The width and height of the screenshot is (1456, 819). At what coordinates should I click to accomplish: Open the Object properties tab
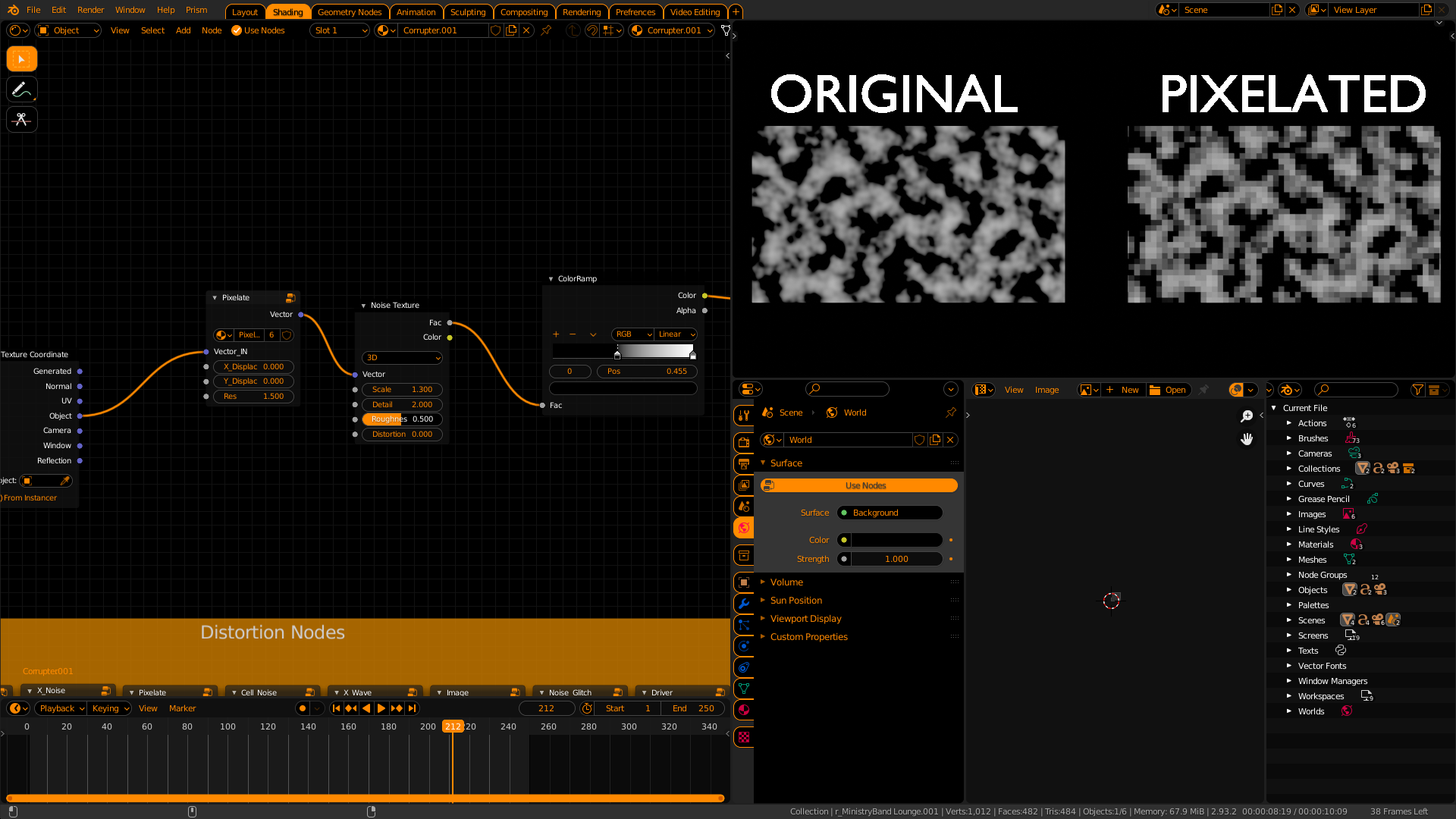click(744, 582)
